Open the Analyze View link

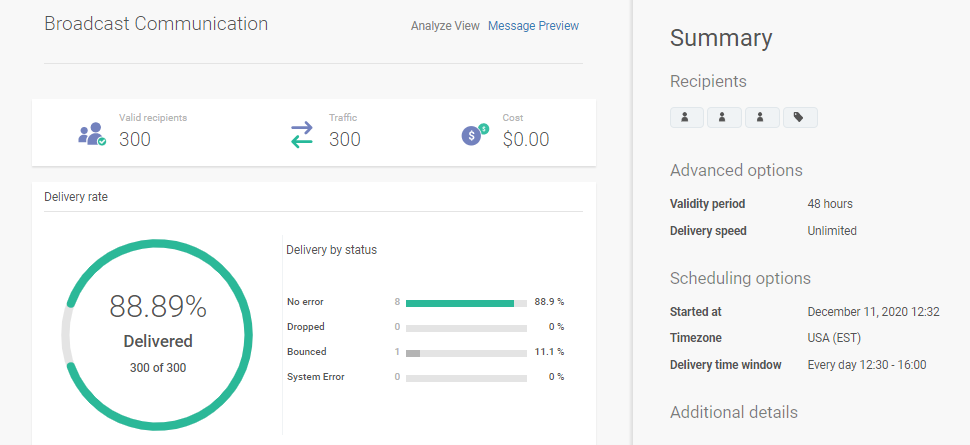(445, 26)
